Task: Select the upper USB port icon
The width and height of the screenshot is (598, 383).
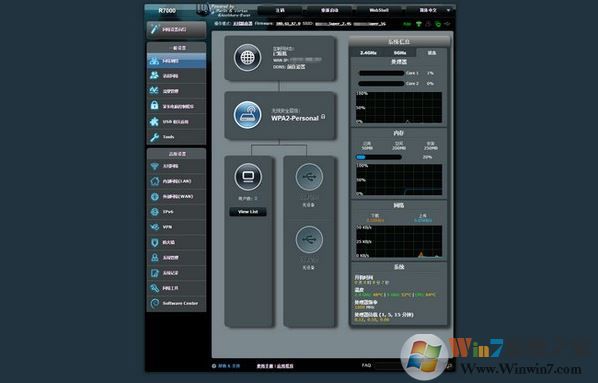Action: [309, 177]
